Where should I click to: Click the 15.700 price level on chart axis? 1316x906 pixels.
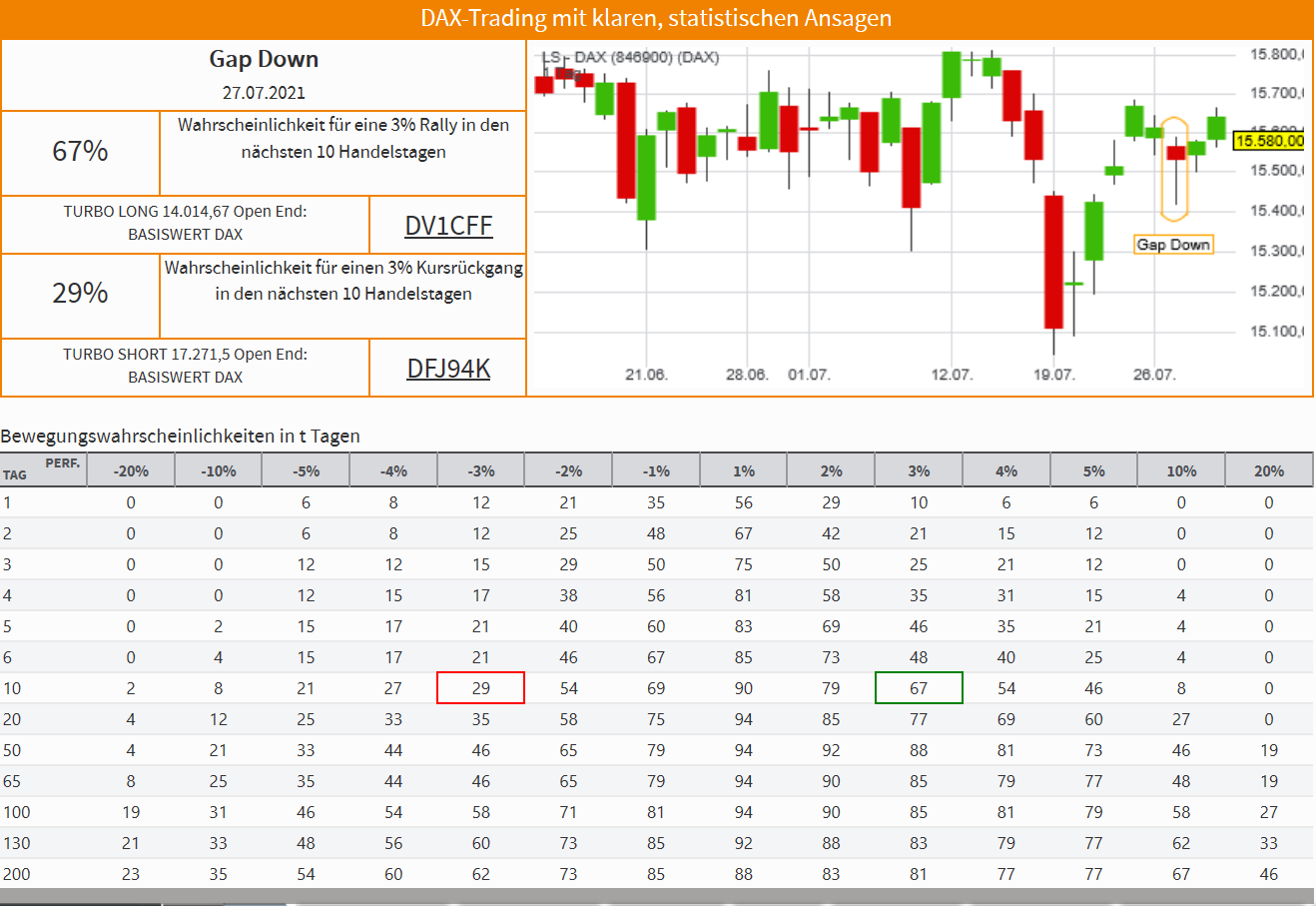[x=1277, y=93]
